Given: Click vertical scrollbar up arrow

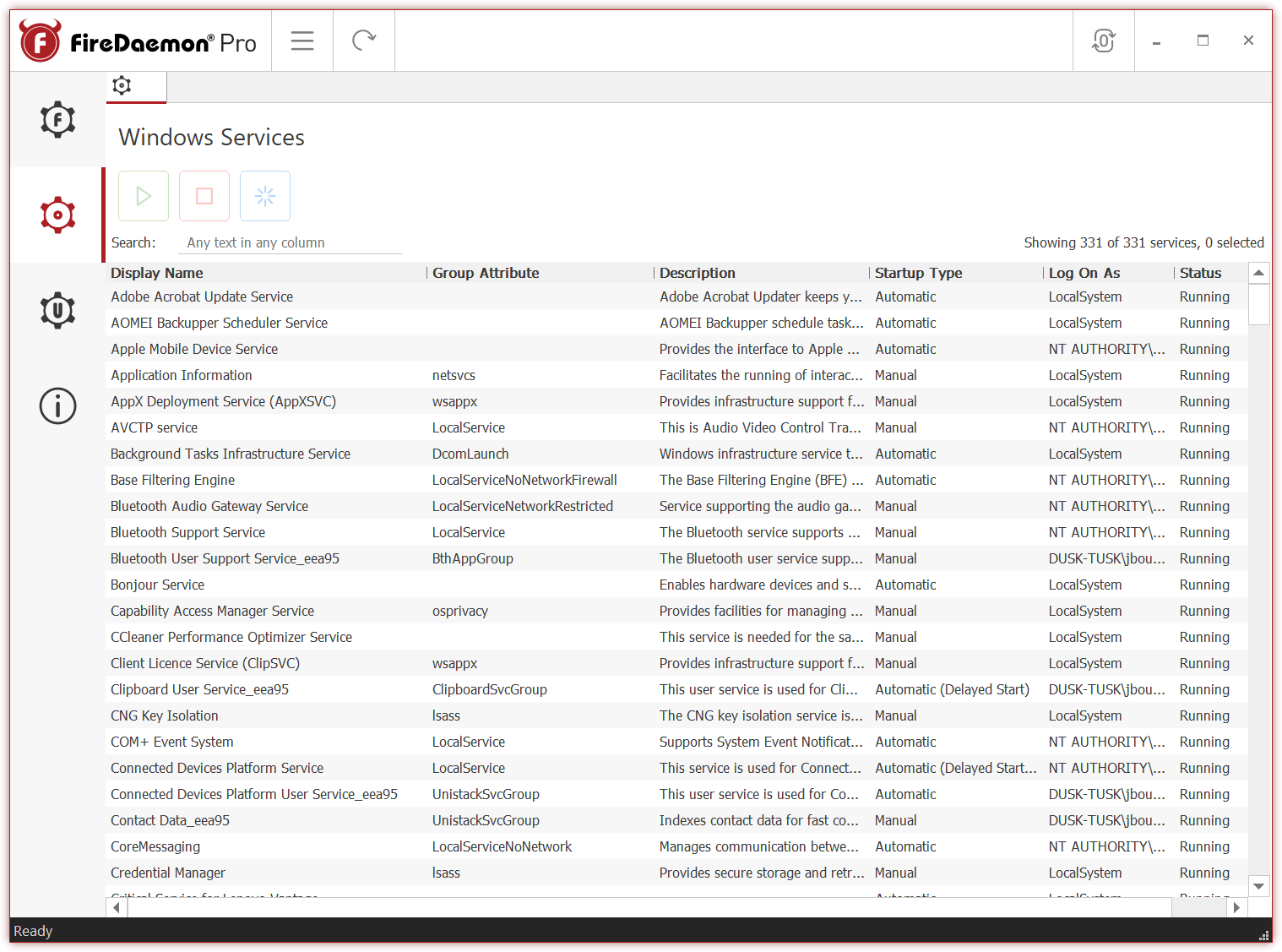Looking at the screenshot, I should 1259,273.
